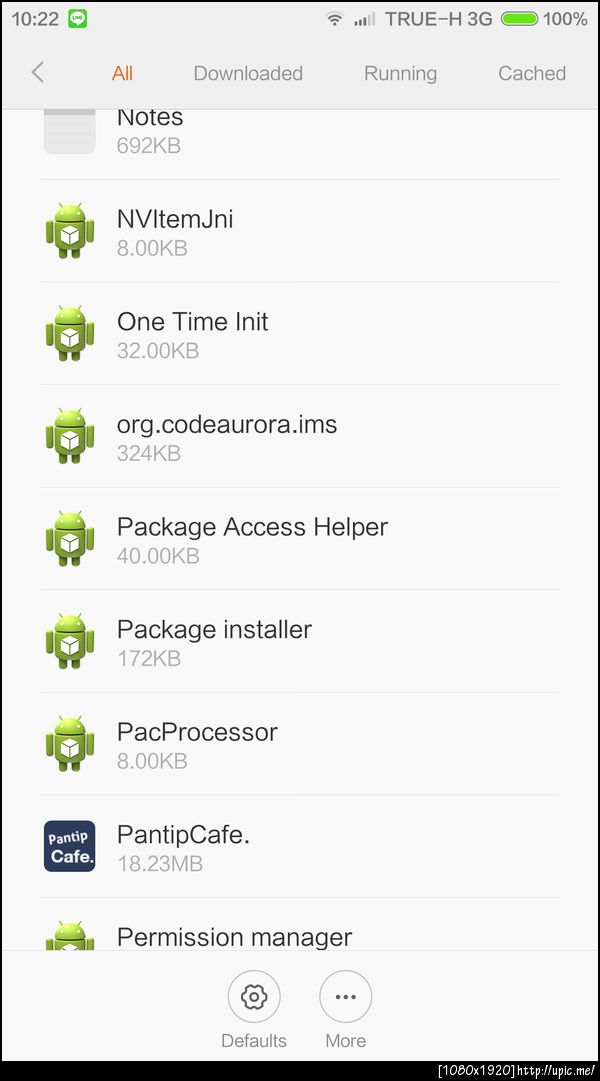This screenshot has width=600, height=1081.
Task: Select the All tab
Action: click(122, 73)
